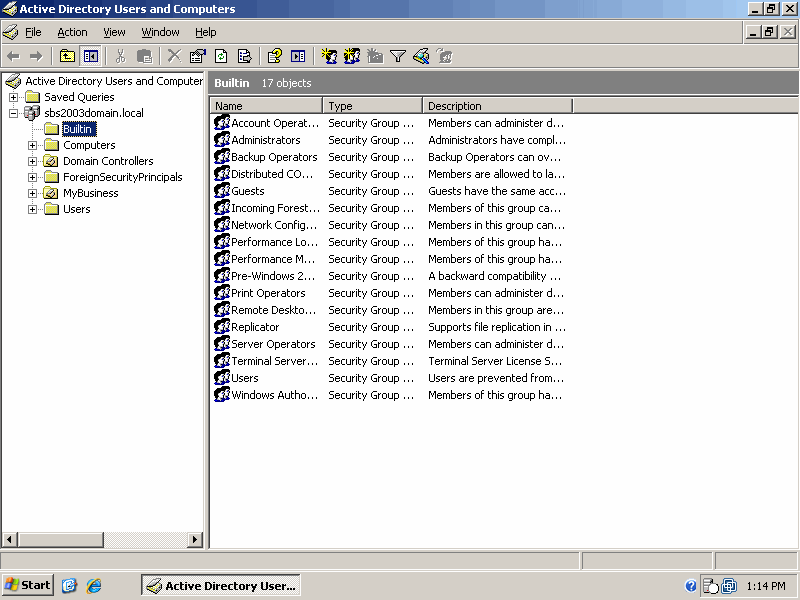
Task: Click the Up one level toolbar icon
Action: coord(67,56)
